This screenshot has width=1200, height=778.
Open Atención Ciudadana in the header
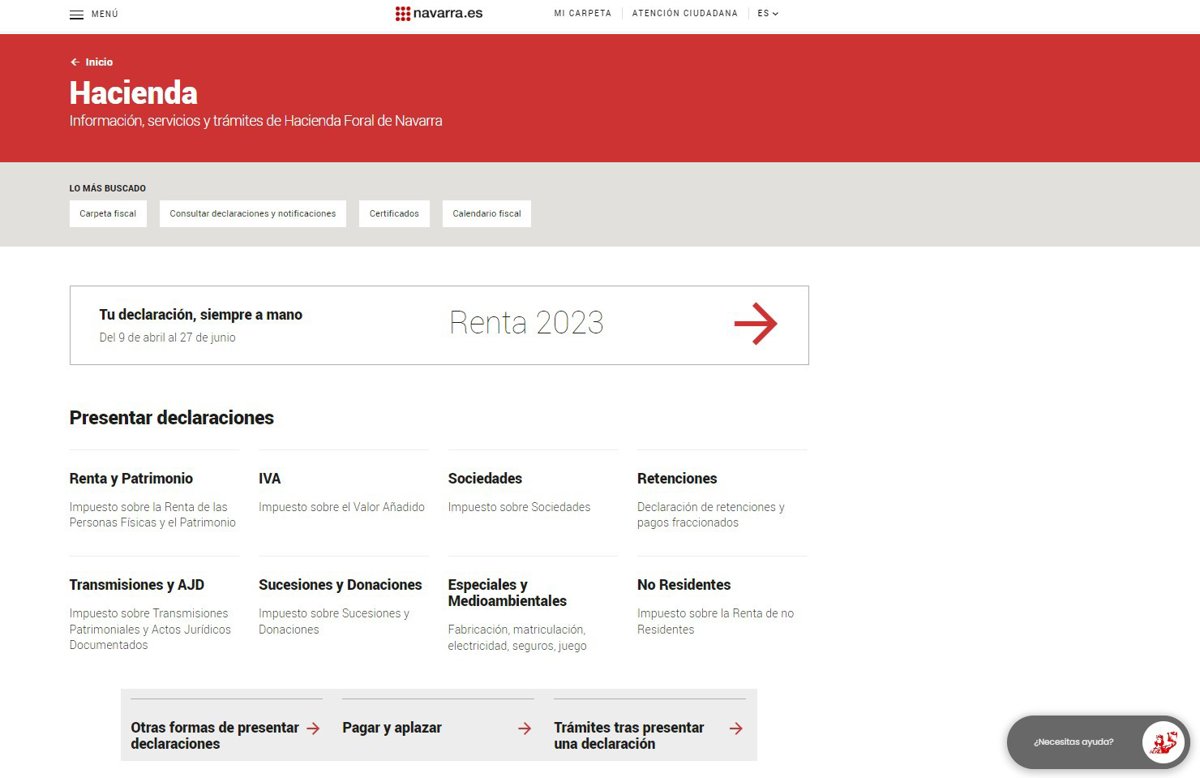[684, 14]
